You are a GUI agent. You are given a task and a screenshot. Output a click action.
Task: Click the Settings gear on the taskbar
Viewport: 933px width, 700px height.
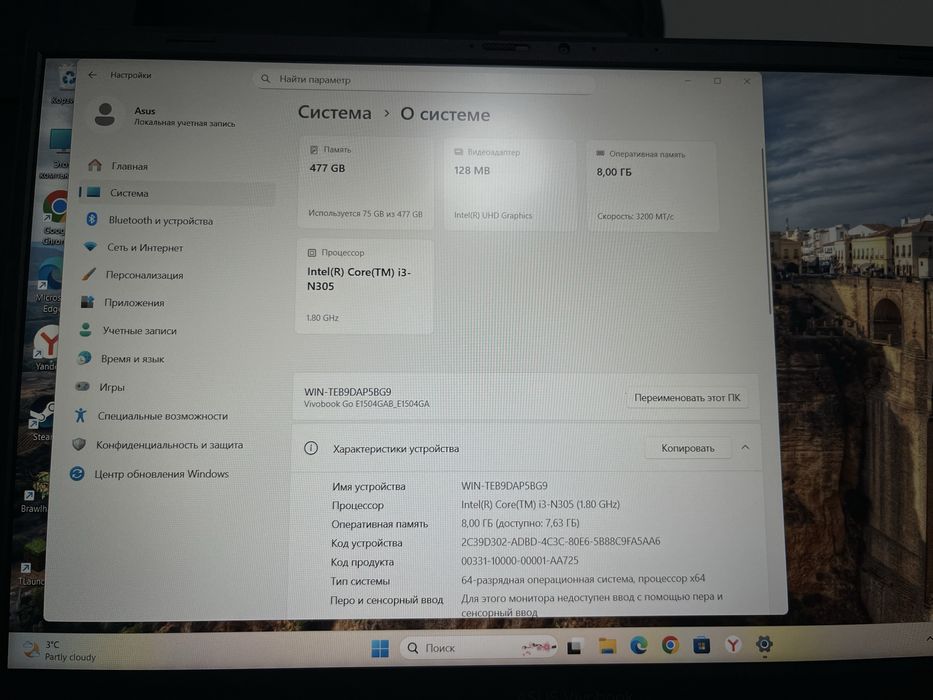coord(764,644)
